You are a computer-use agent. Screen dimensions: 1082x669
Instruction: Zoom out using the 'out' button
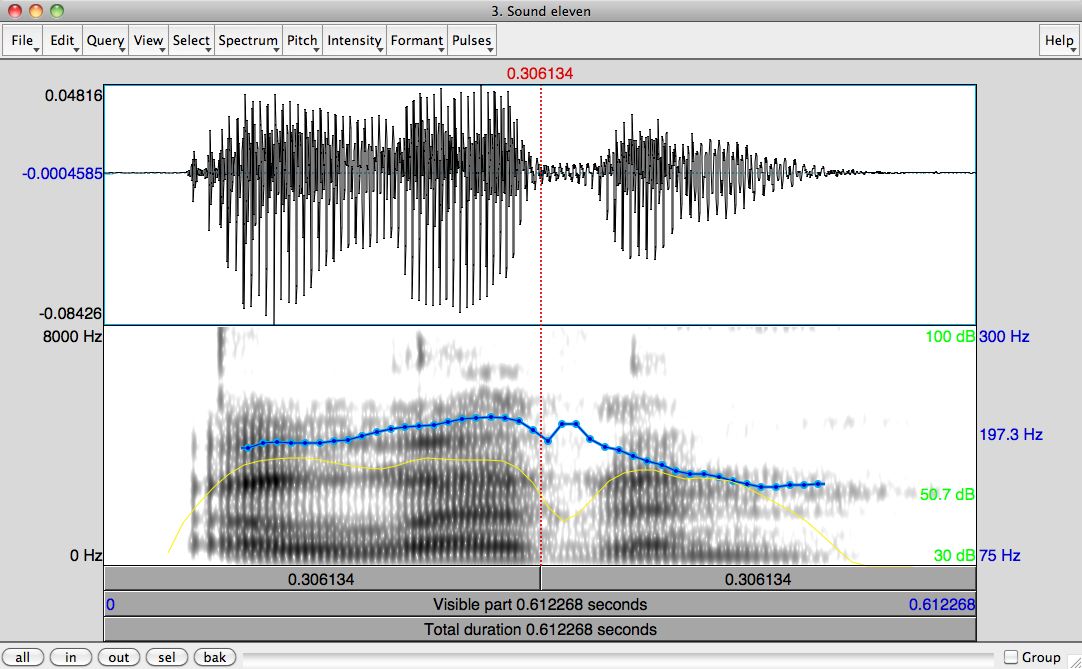[x=119, y=657]
